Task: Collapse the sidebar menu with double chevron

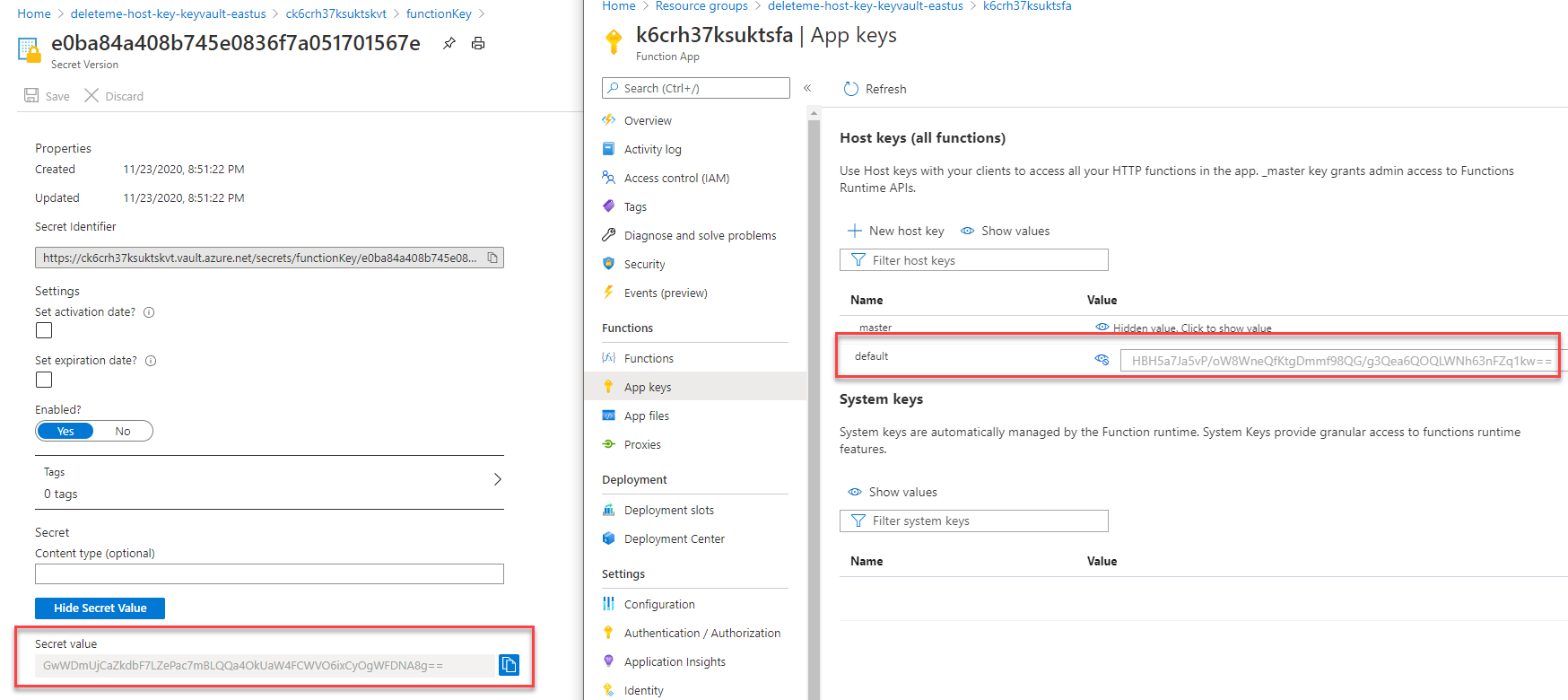Action: click(x=807, y=88)
